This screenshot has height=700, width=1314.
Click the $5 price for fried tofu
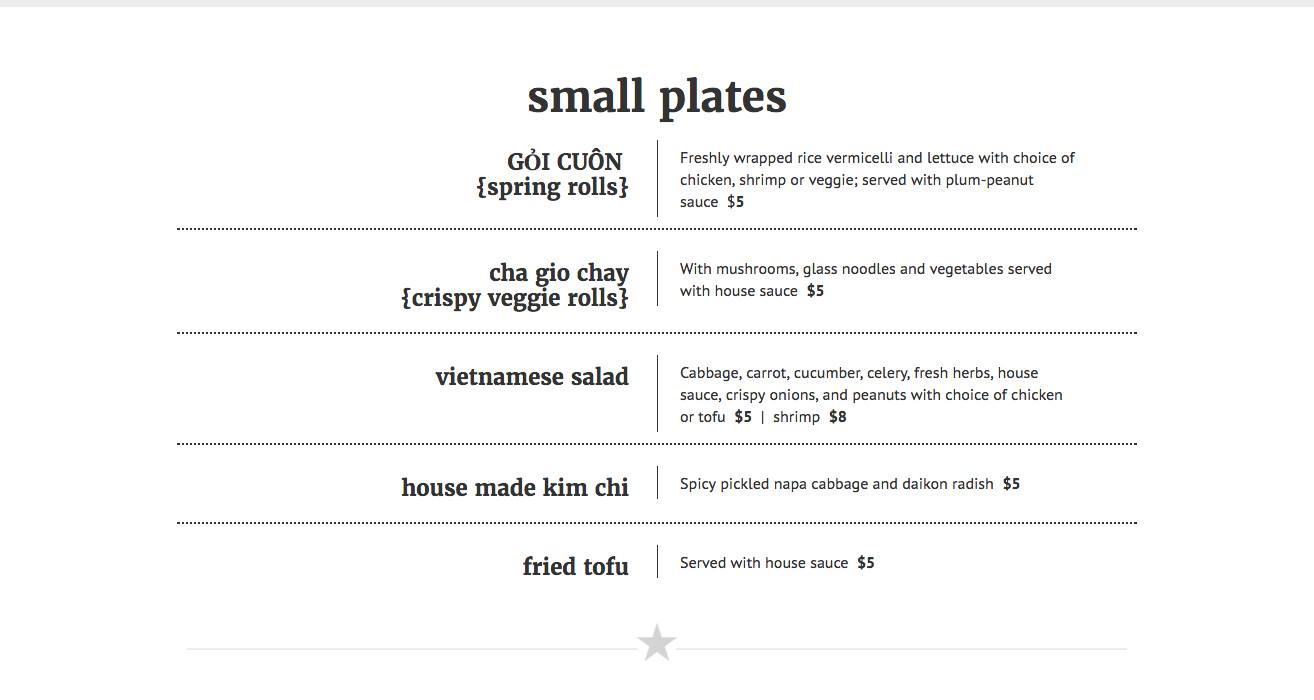865,563
